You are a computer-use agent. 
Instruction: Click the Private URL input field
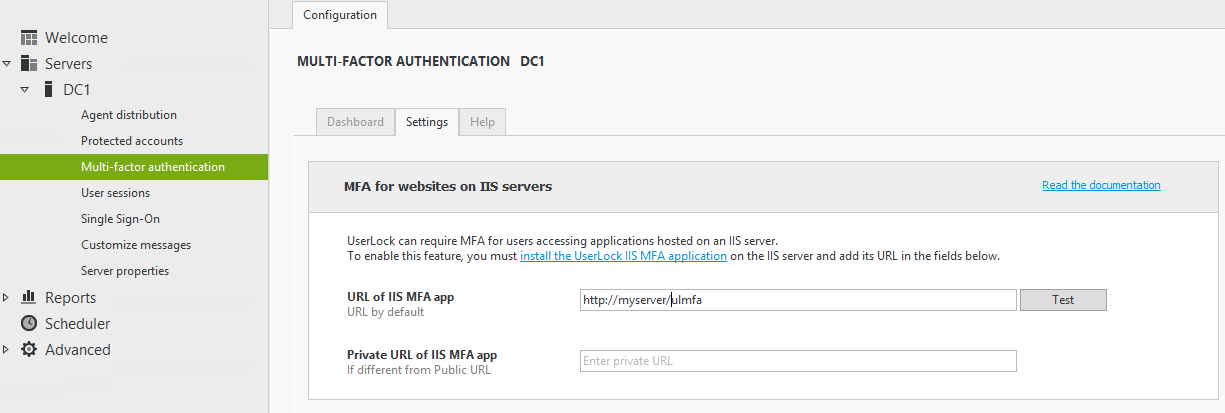(x=798, y=361)
